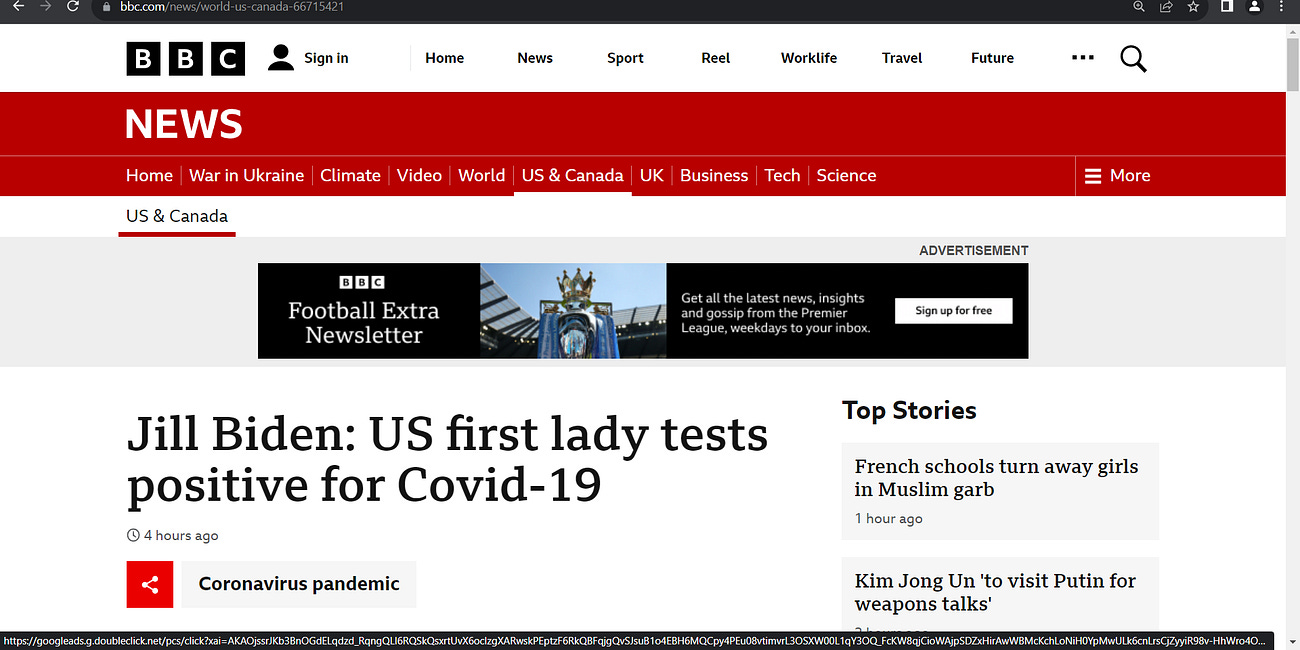This screenshot has width=1300, height=650.
Task: Select Business section
Action: [714, 175]
